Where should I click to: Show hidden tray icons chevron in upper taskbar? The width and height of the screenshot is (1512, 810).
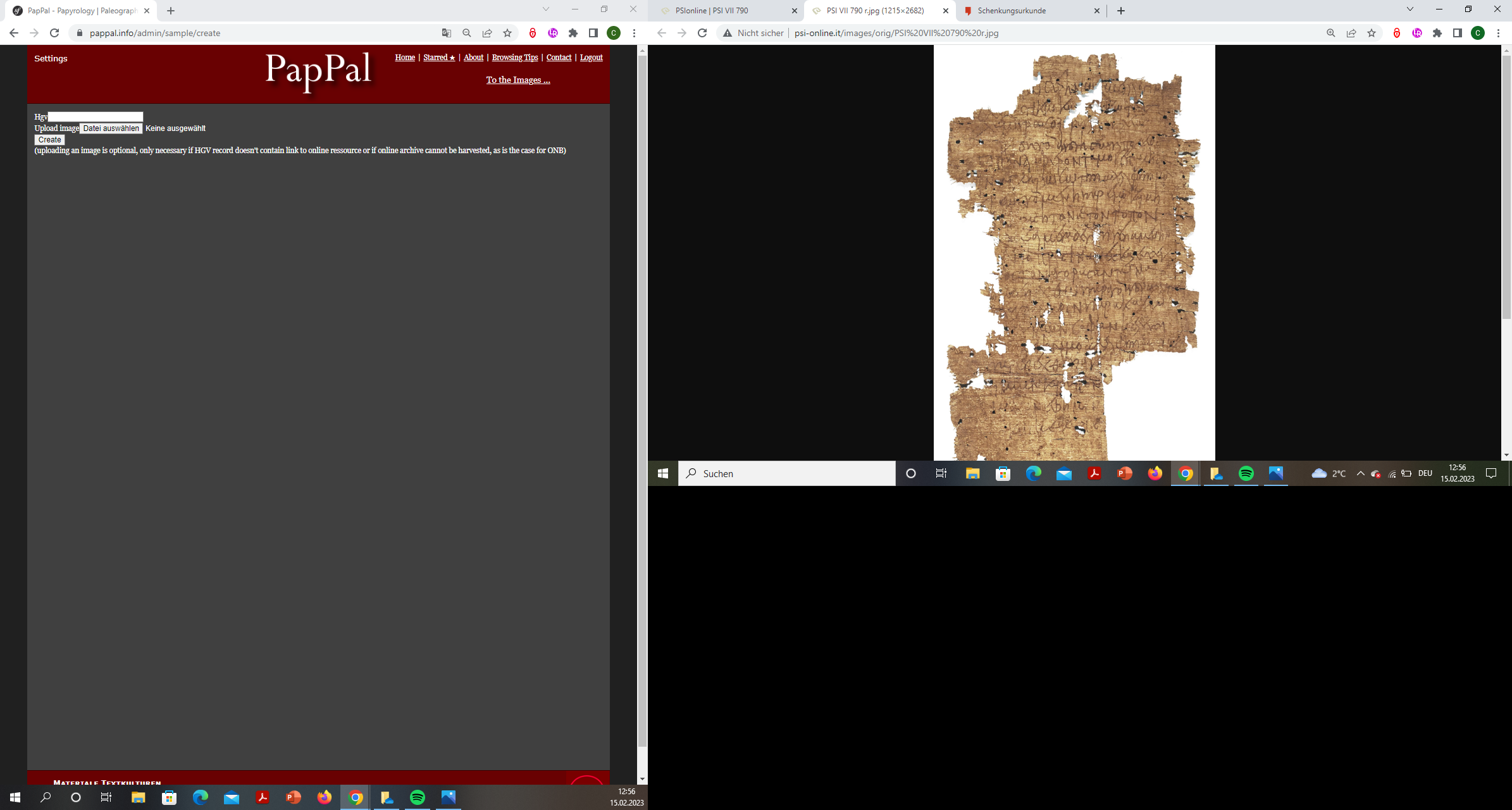(x=1360, y=473)
